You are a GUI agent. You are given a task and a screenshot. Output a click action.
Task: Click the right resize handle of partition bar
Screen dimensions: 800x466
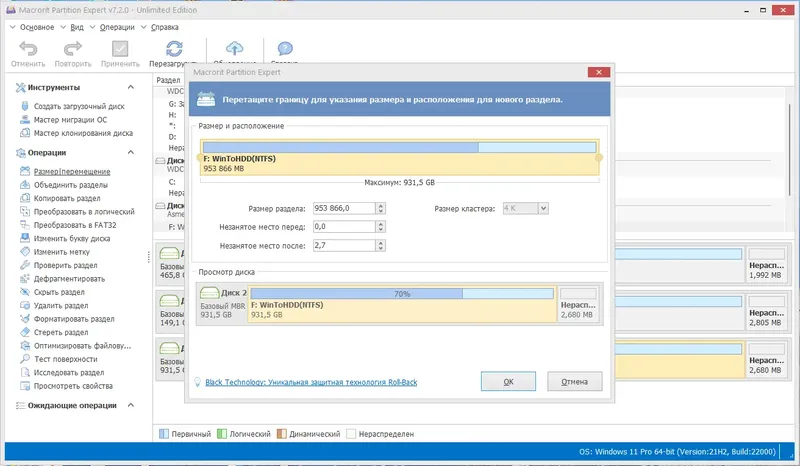pyautogui.click(x=599, y=158)
